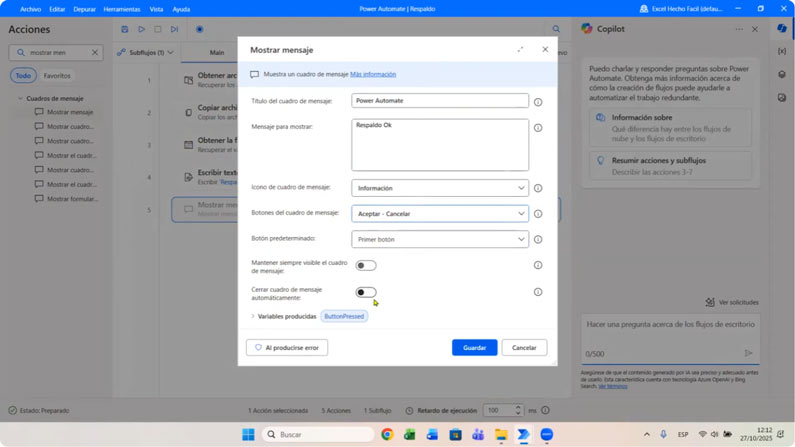Open variables pane from right sidebar
795x447 pixels.
point(782,52)
